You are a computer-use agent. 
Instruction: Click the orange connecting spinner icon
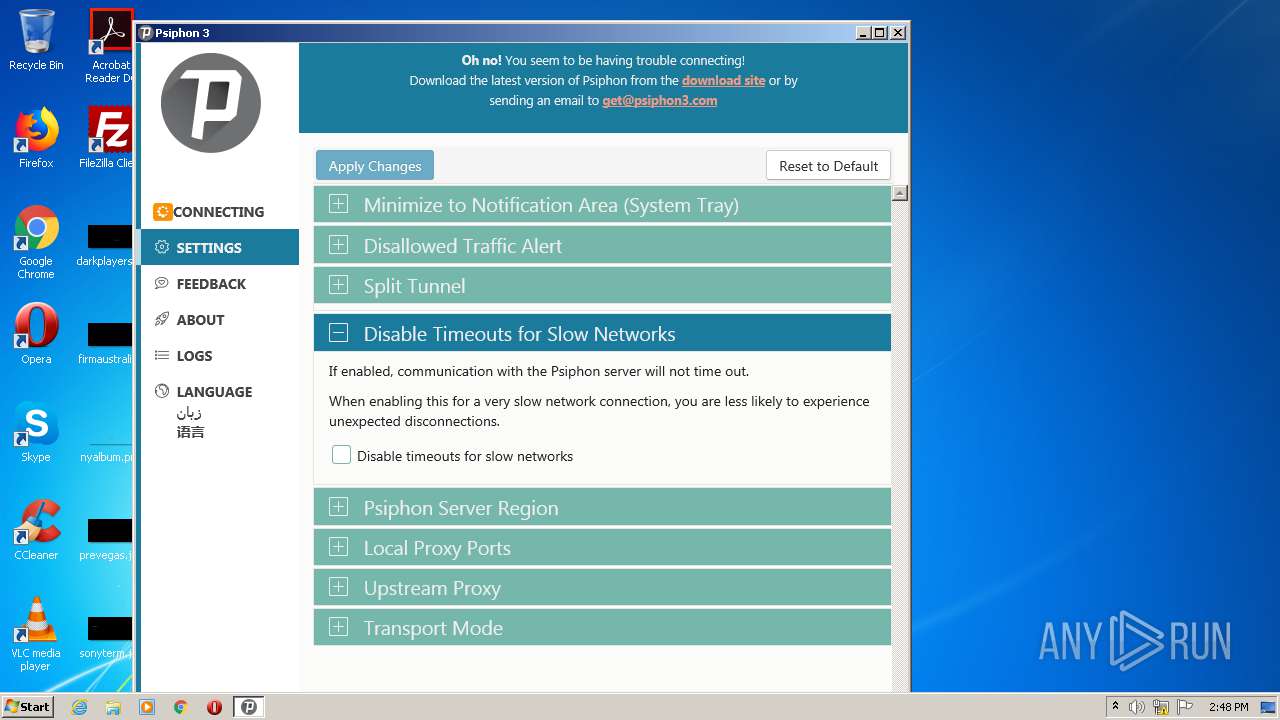pos(162,212)
